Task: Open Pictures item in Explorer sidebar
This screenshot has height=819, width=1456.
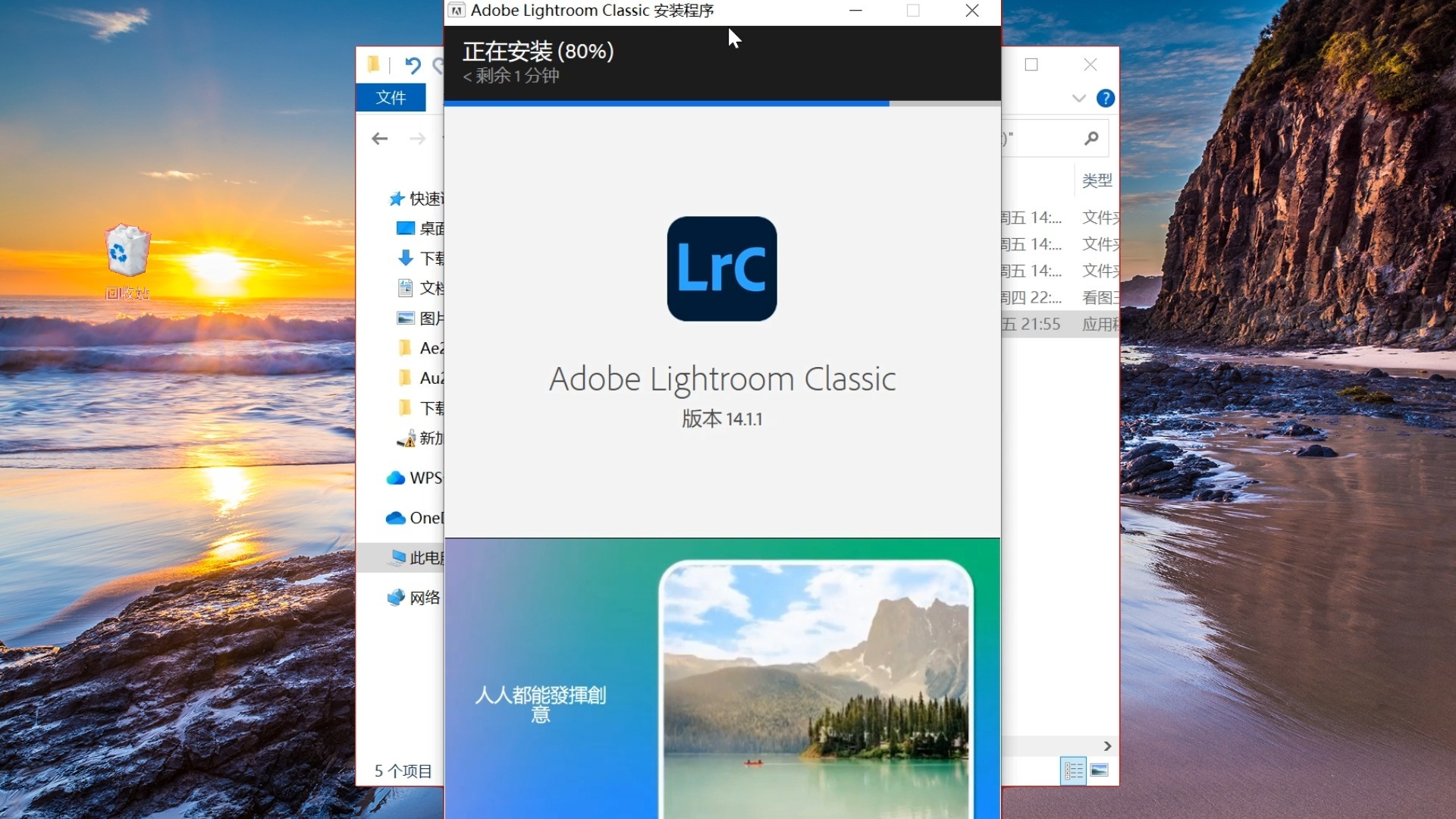Action: [x=421, y=318]
